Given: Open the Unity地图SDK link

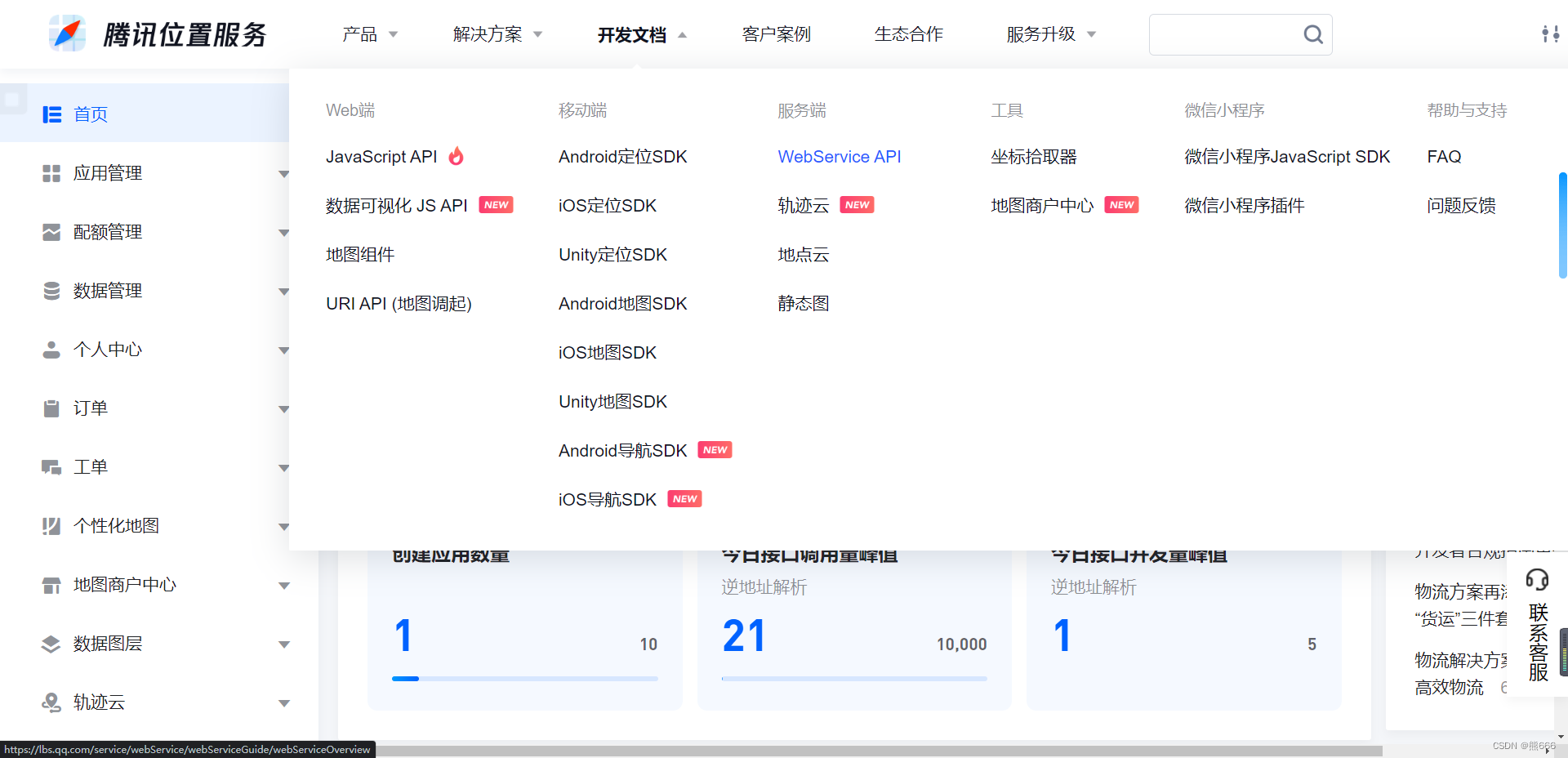Looking at the screenshot, I should tap(612, 402).
